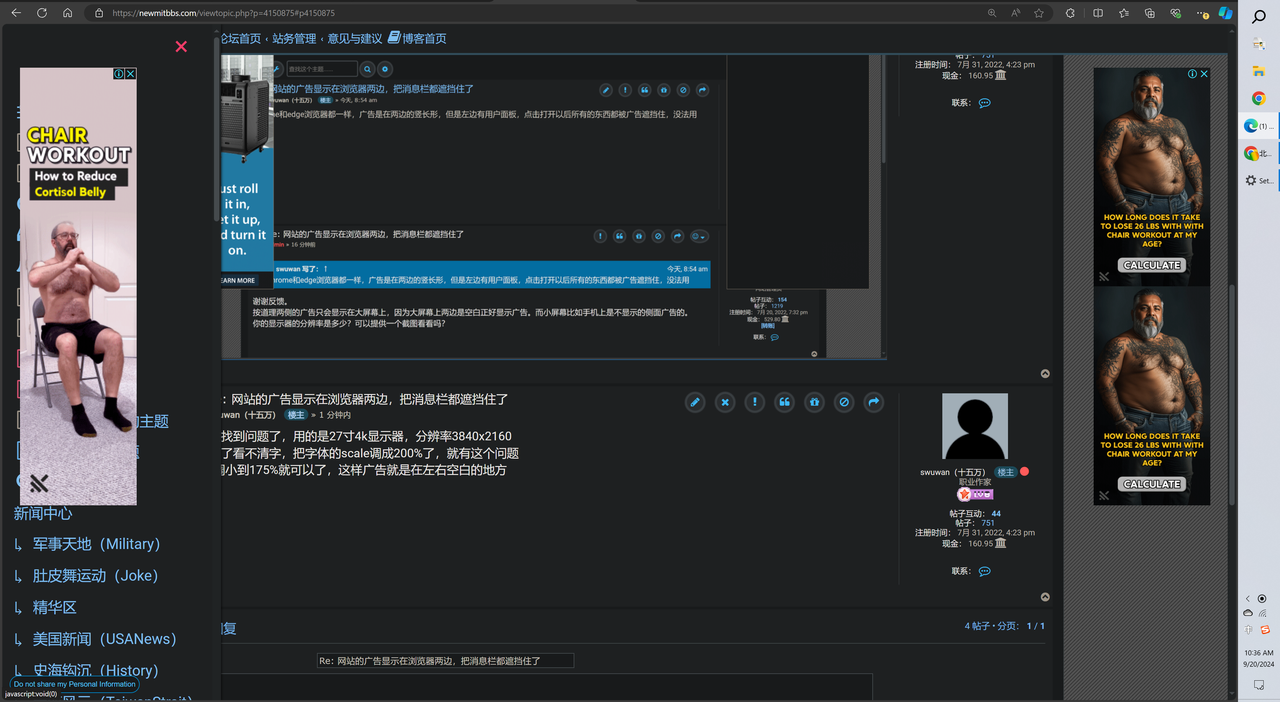Click Do not share my Personal Information
Image resolution: width=1280 pixels, height=702 pixels.
pyautogui.click(x=74, y=684)
